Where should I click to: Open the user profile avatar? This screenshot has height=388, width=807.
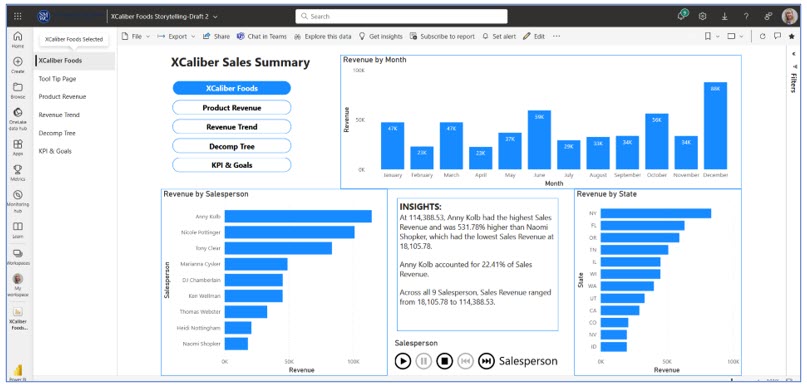(790, 16)
